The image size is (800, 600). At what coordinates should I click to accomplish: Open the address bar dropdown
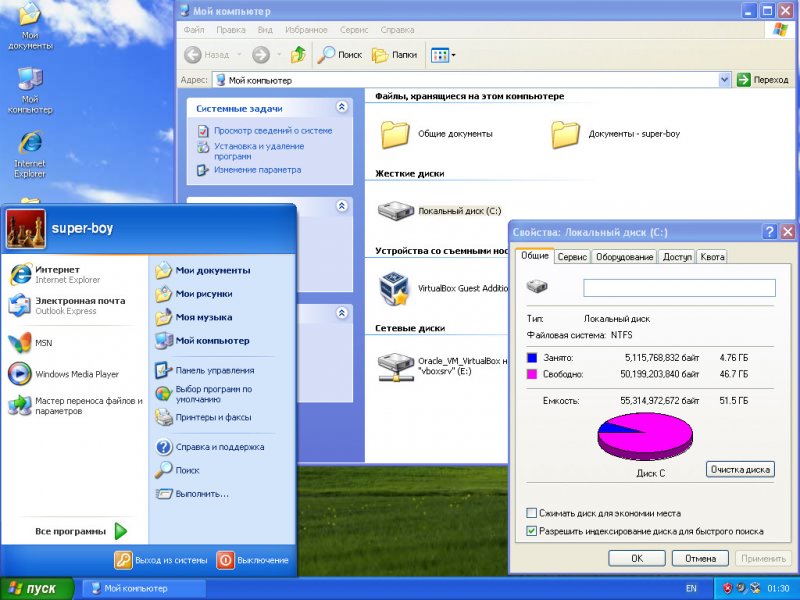tap(724, 80)
